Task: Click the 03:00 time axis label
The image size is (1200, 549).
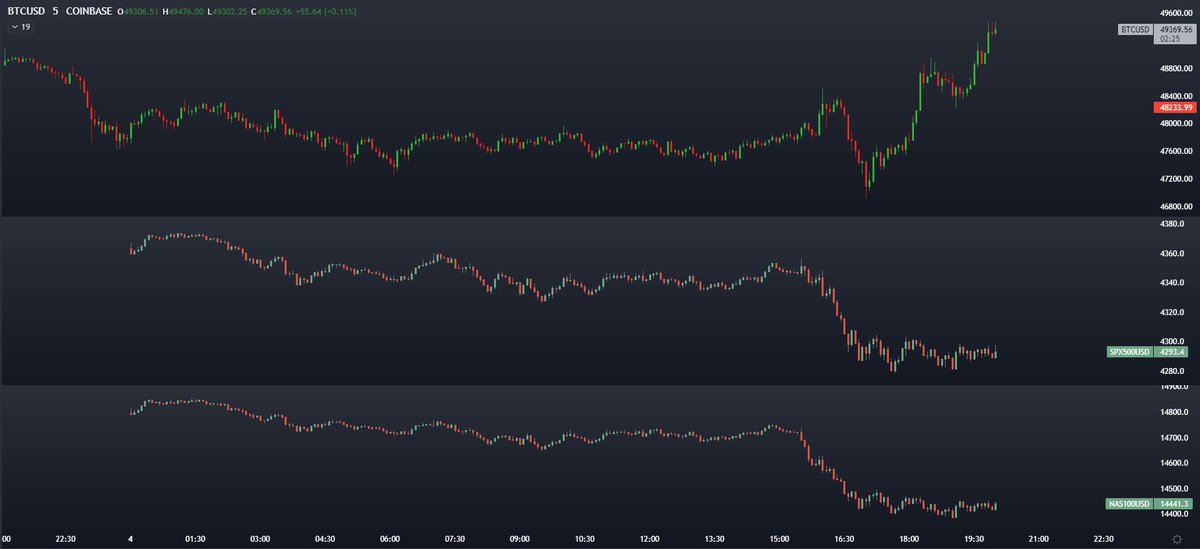Action: 261,538
